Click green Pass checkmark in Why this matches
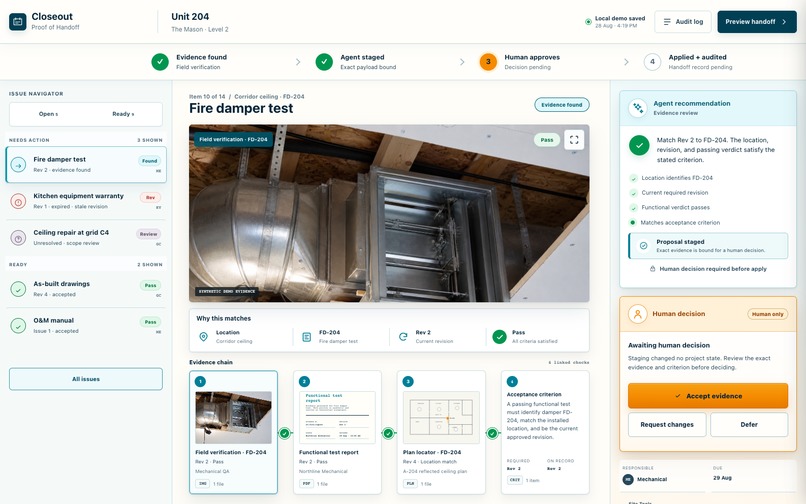The image size is (806, 504). 500,337
